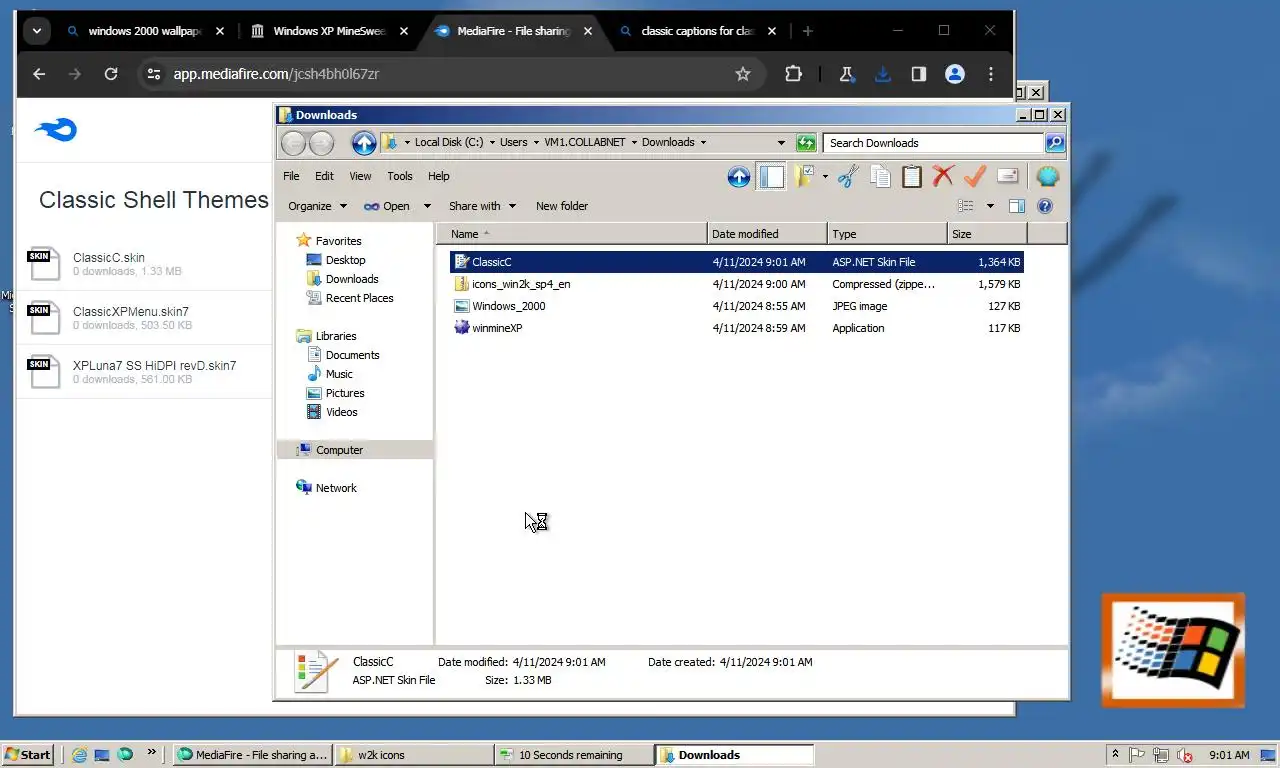Click the Start button
Viewport: 1280px width, 768px height.
(x=28, y=755)
